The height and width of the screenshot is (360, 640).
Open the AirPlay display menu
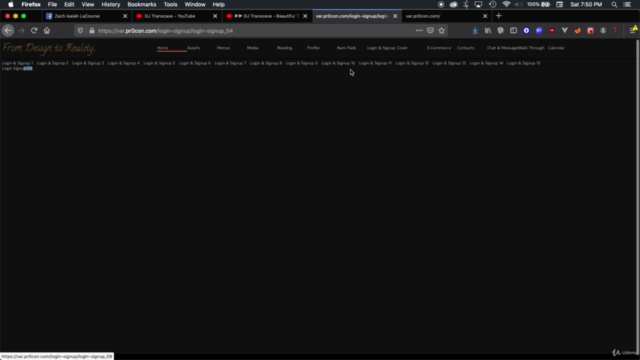click(478, 4)
